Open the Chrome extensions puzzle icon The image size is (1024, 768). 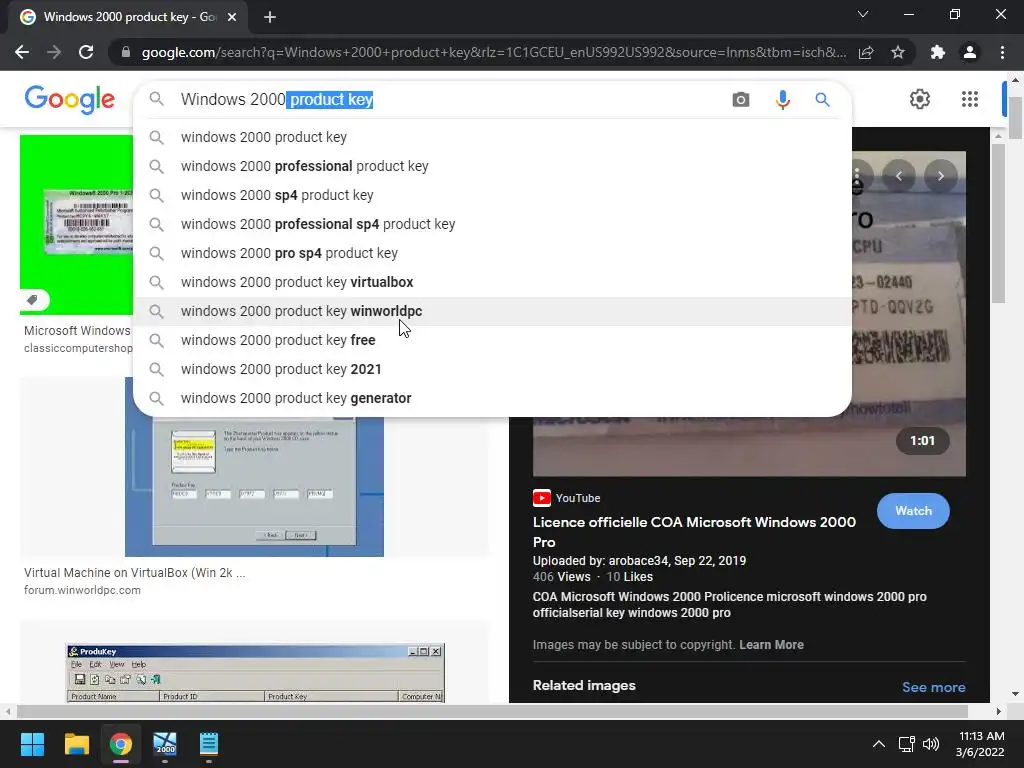coord(938,52)
